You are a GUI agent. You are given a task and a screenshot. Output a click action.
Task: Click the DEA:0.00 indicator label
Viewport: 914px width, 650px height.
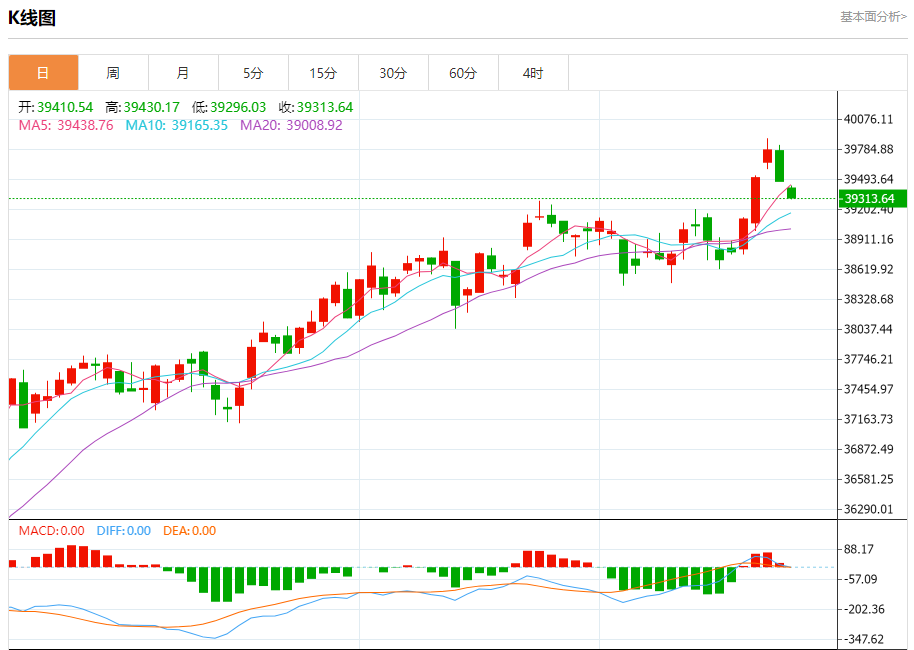190,531
